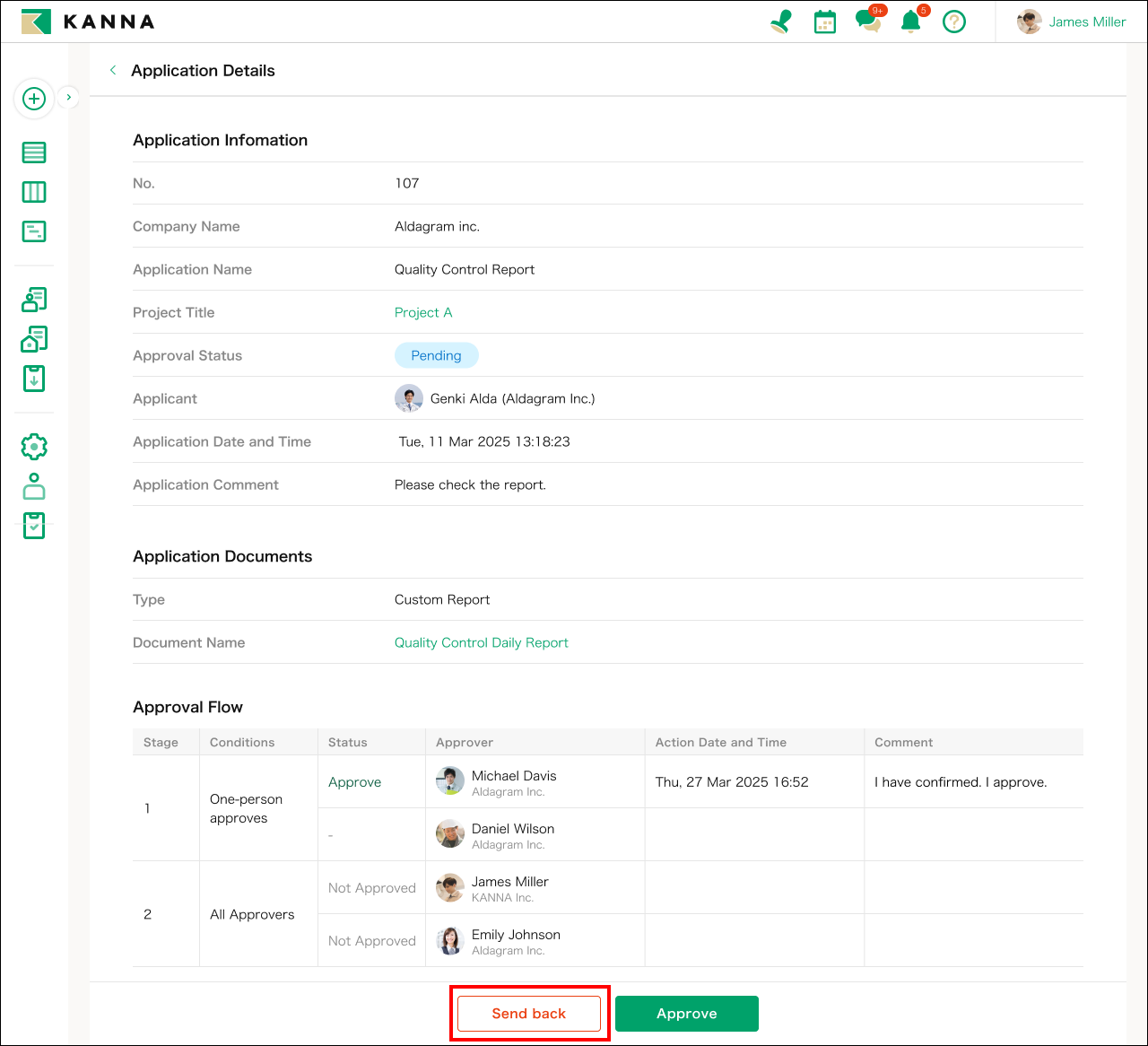Open the settings gear sidebar icon
The width and height of the screenshot is (1148, 1046).
tap(34, 447)
